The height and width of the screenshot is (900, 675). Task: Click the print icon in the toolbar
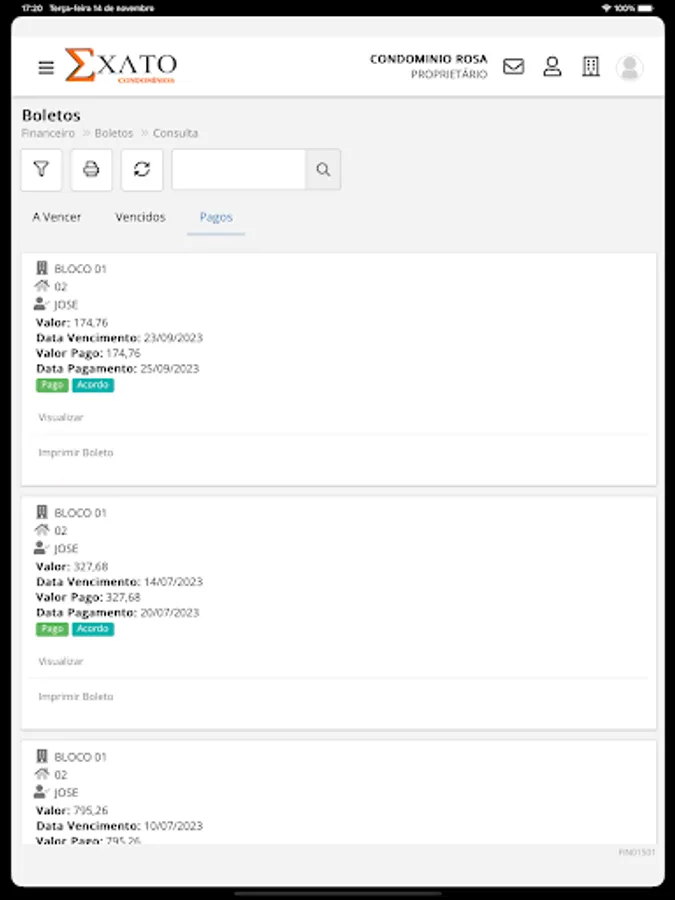pos(91,170)
